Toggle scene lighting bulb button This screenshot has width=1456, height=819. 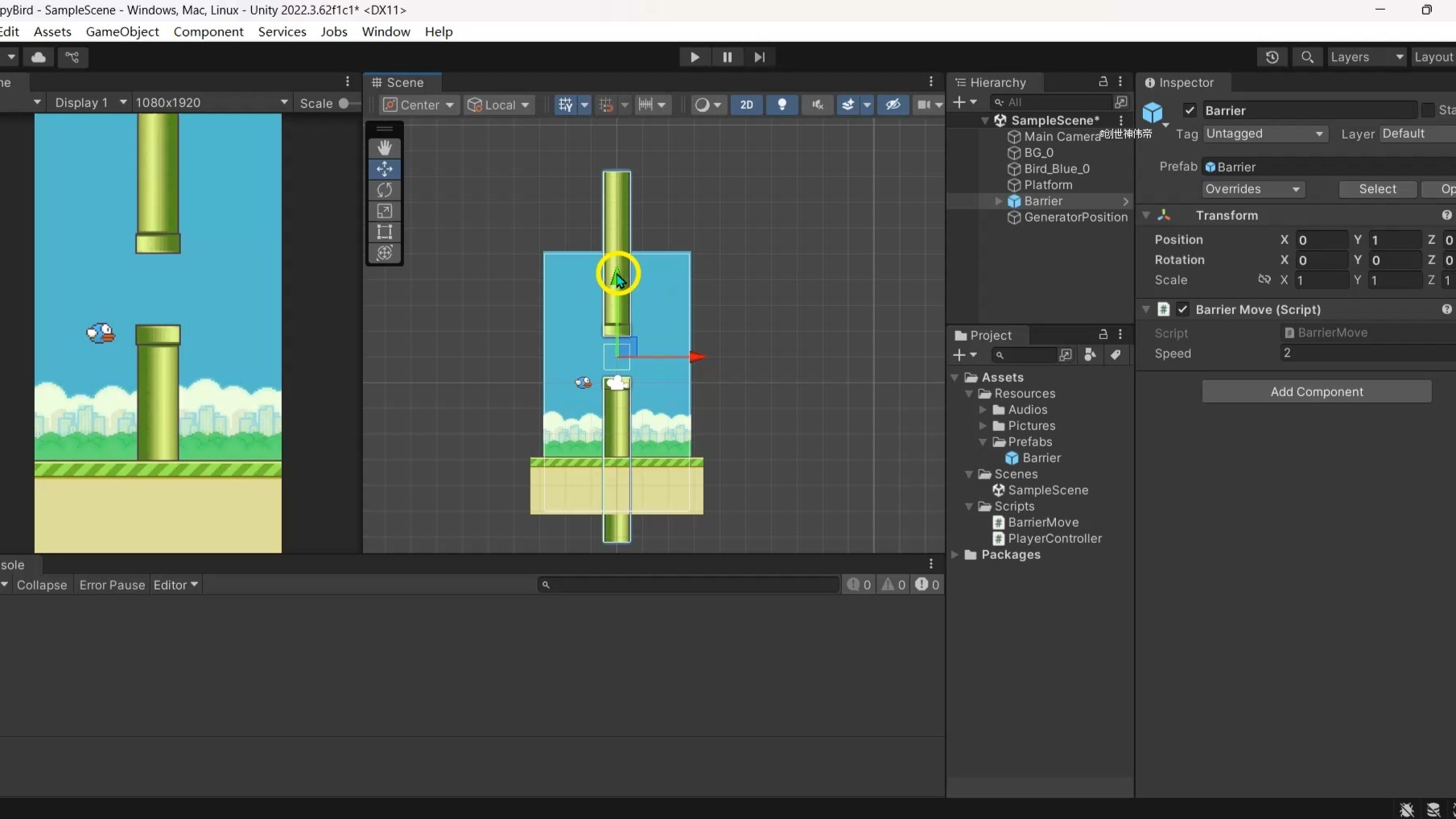782,105
